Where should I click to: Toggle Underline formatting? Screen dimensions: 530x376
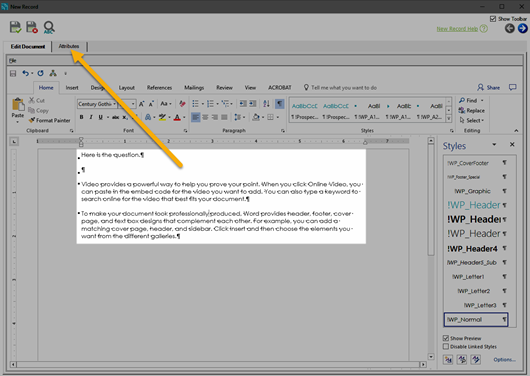100,117
